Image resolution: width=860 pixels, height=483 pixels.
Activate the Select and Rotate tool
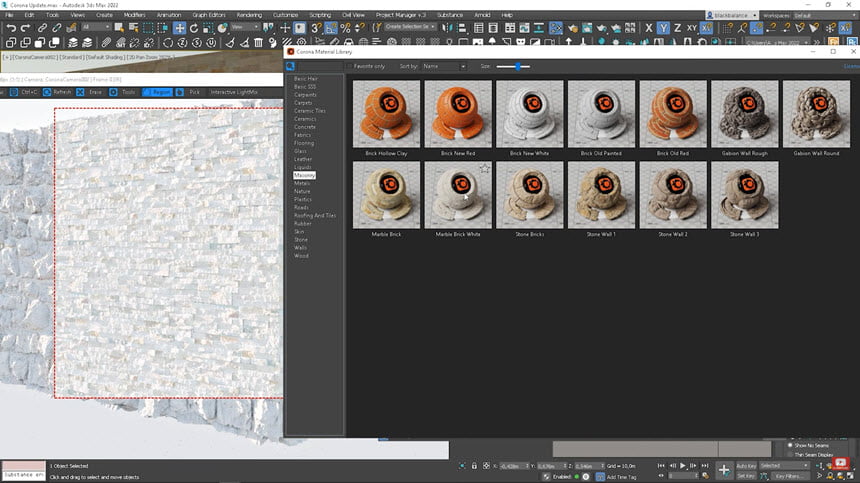tap(194, 28)
